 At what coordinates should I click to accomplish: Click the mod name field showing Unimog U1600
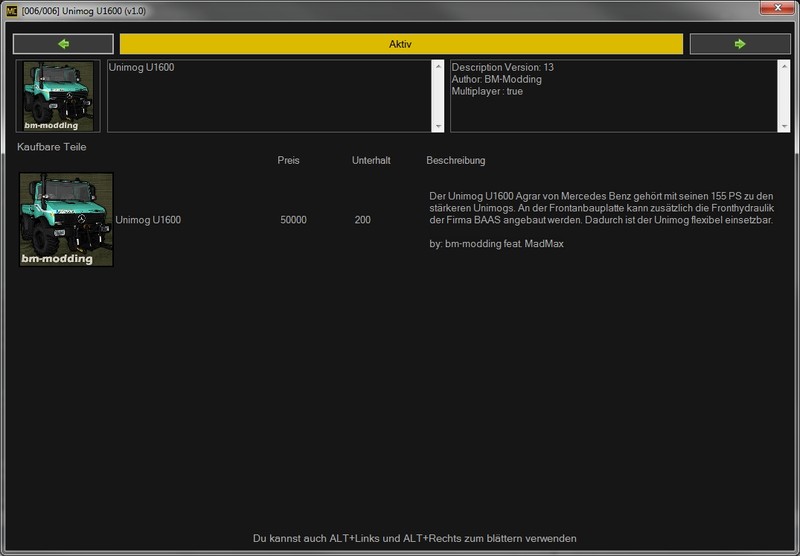270,96
